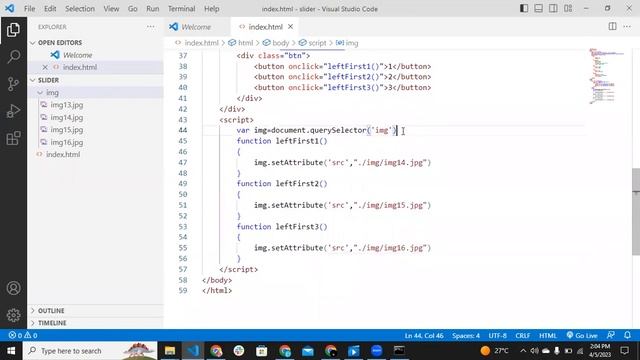The width and height of the screenshot is (640, 360).
Task: Open the Explorer view in activity bar
Action: (13, 30)
